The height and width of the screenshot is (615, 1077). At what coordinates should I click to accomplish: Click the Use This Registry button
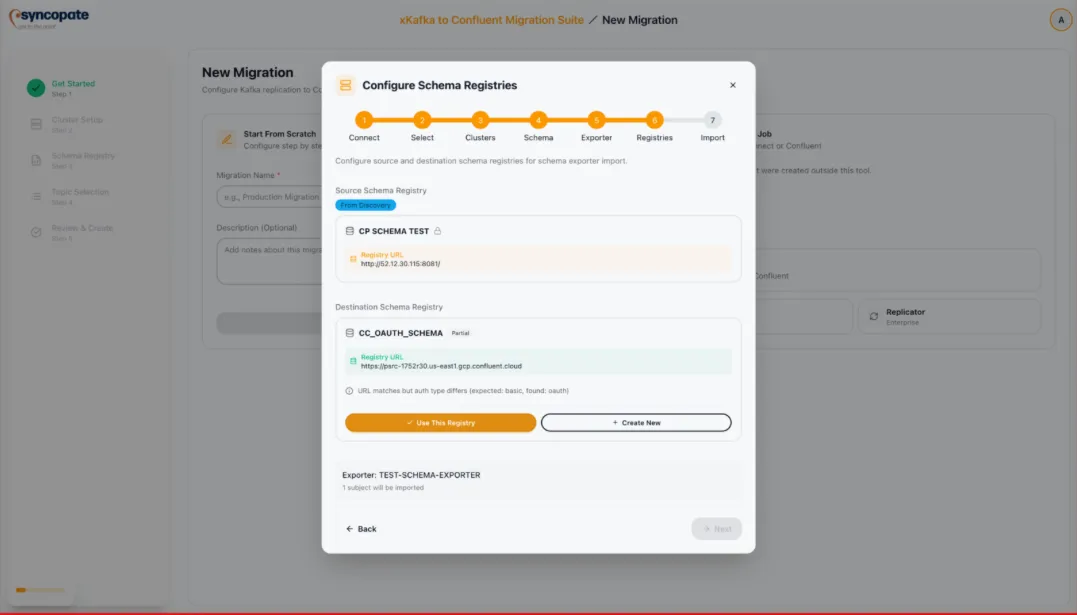coord(441,422)
